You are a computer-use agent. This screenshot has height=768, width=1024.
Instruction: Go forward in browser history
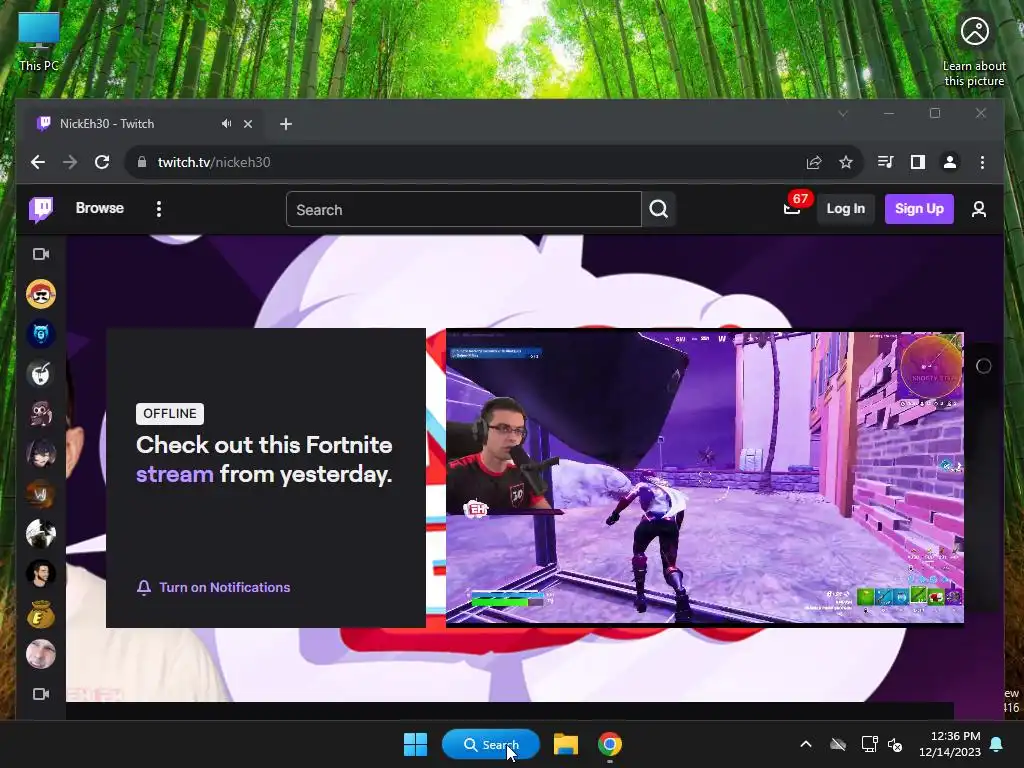tap(70, 162)
